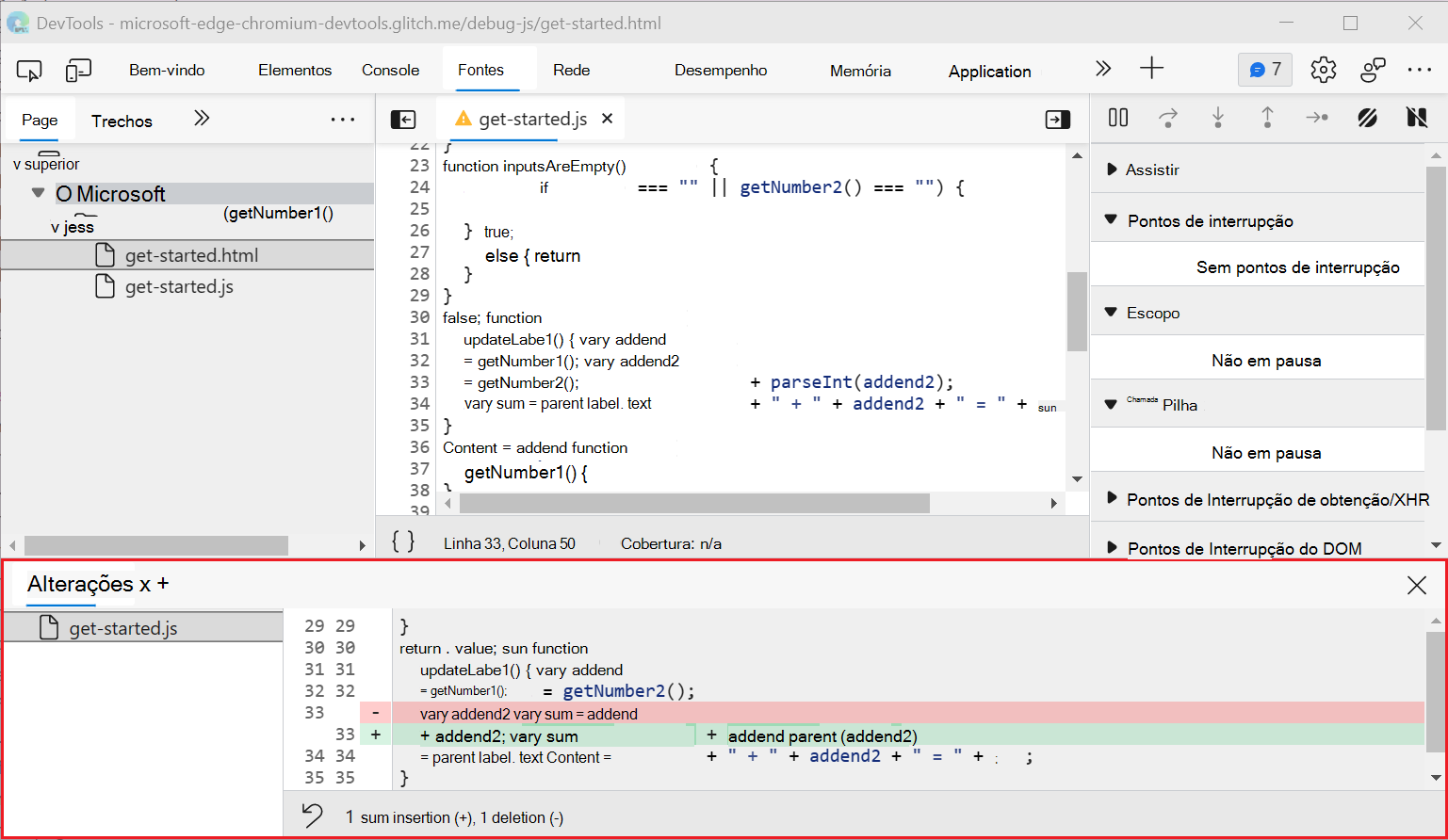Image resolution: width=1448 pixels, height=840 pixels.
Task: Close the get-started.js editor tab
Action: pyautogui.click(x=608, y=119)
